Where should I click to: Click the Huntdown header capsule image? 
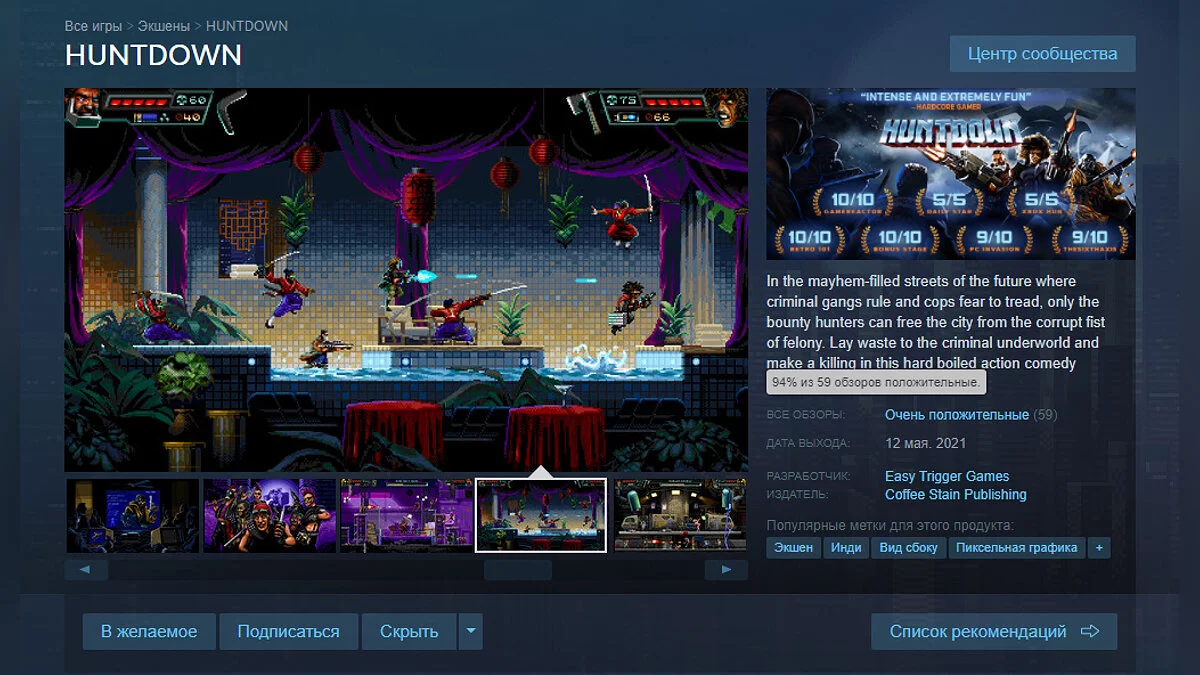pyautogui.click(x=951, y=174)
